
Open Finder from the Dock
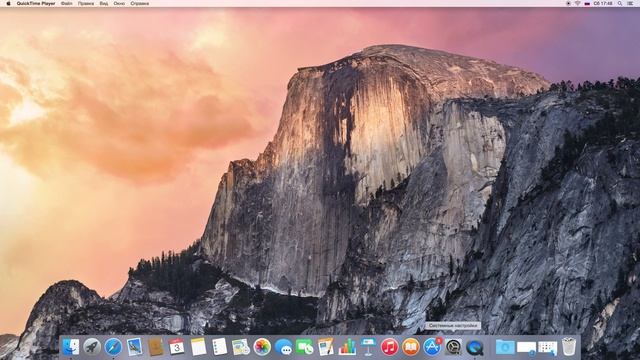[71, 347]
